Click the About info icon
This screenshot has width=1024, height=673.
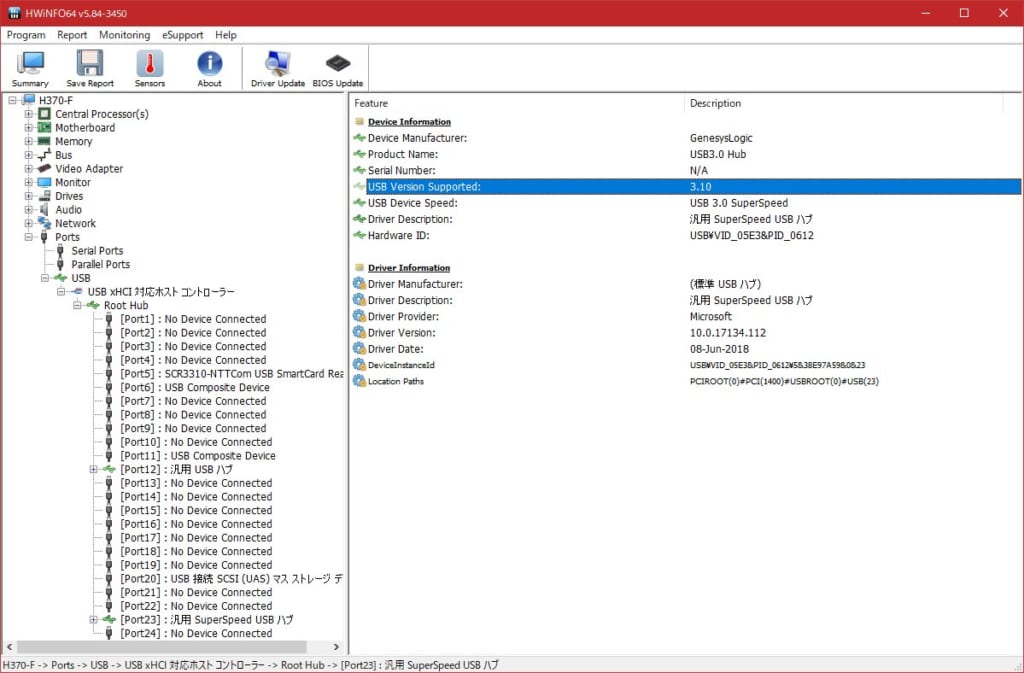click(209, 68)
